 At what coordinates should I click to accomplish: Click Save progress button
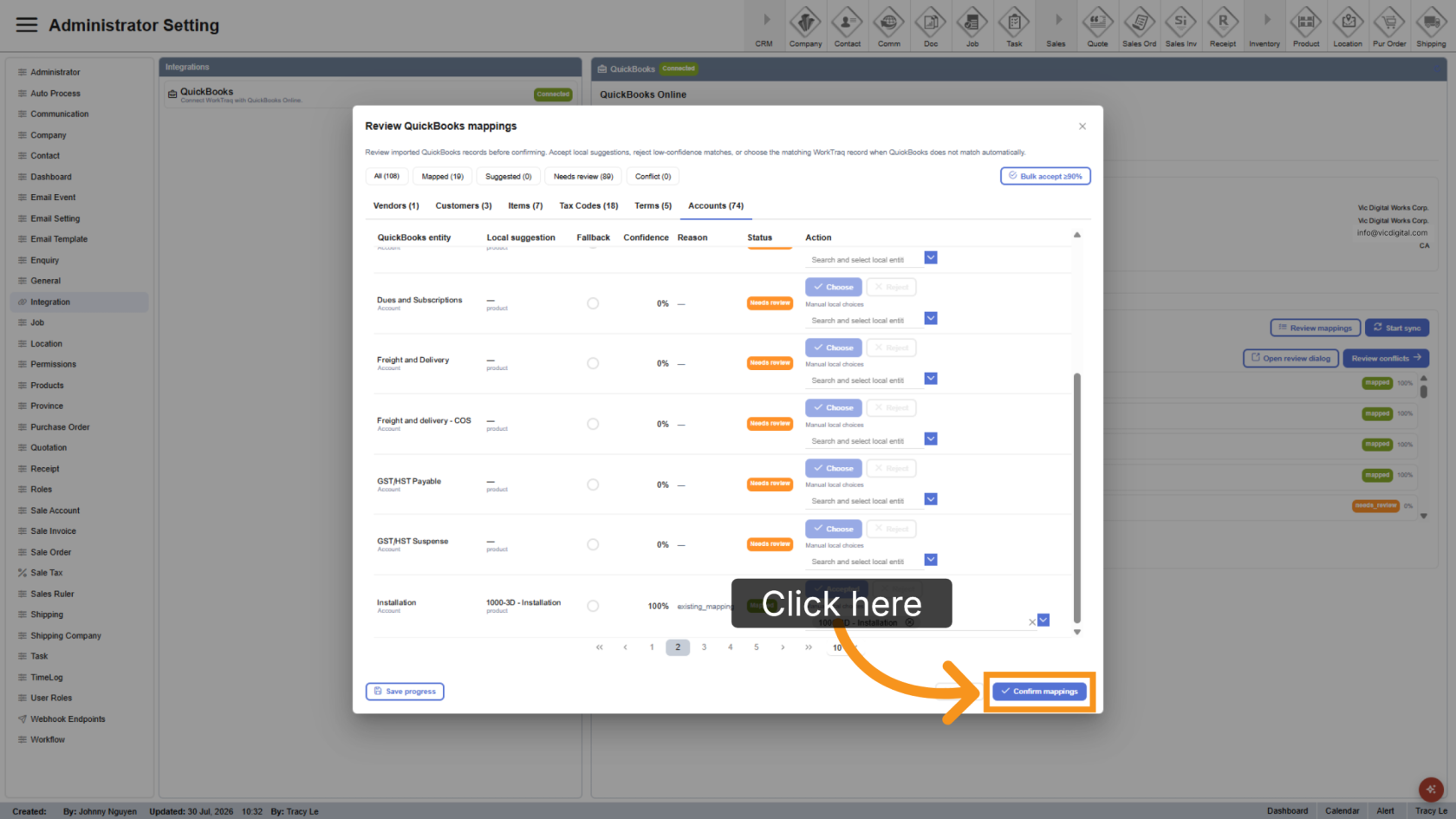pyautogui.click(x=405, y=692)
